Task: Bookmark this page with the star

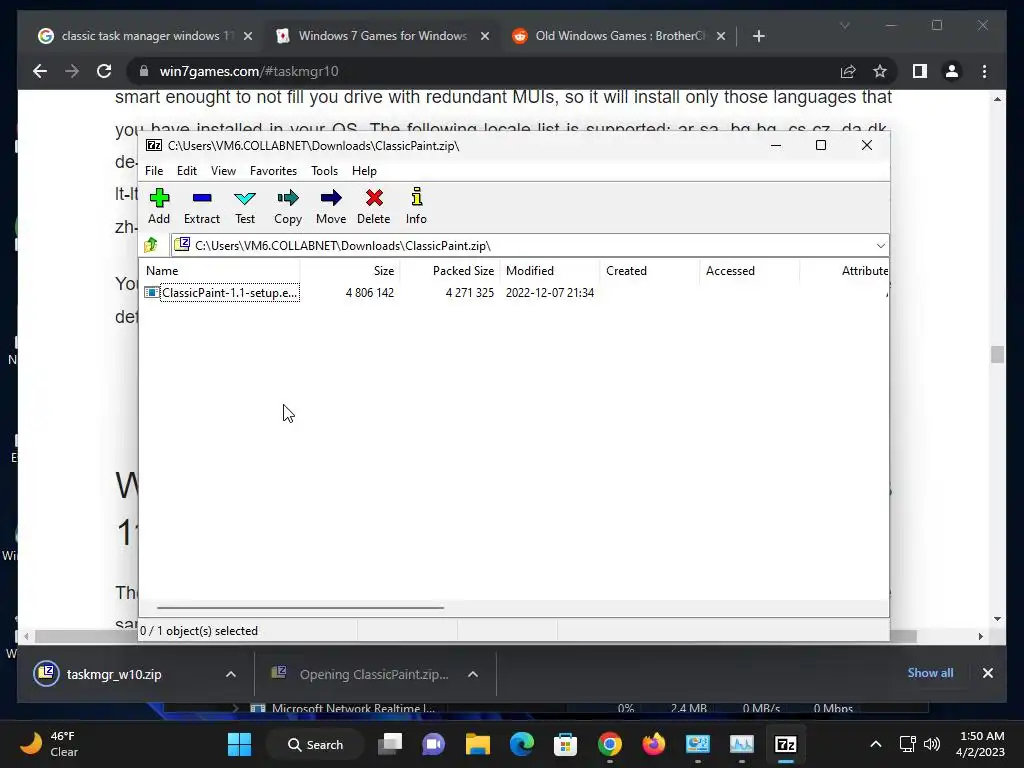Action: coord(880,71)
